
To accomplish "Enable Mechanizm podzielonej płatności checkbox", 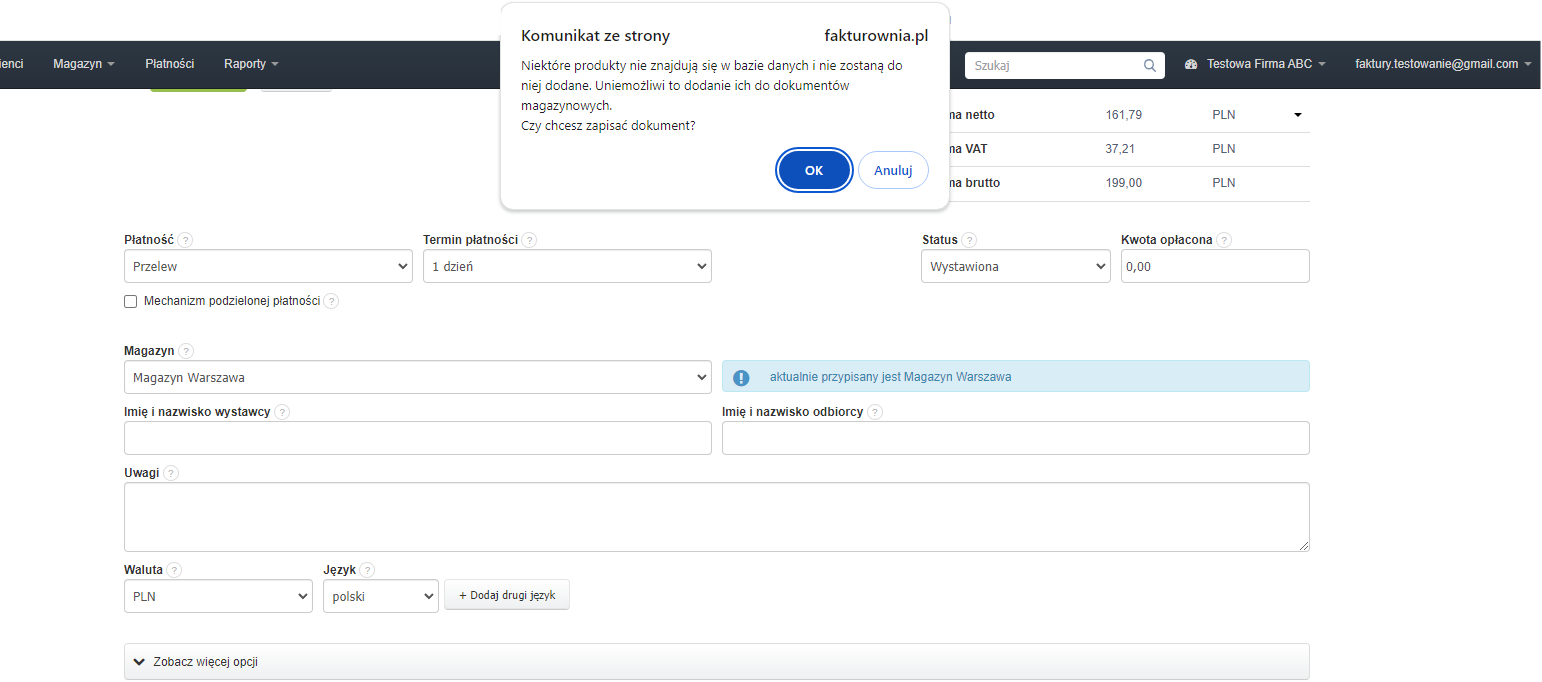I will tap(131, 301).
